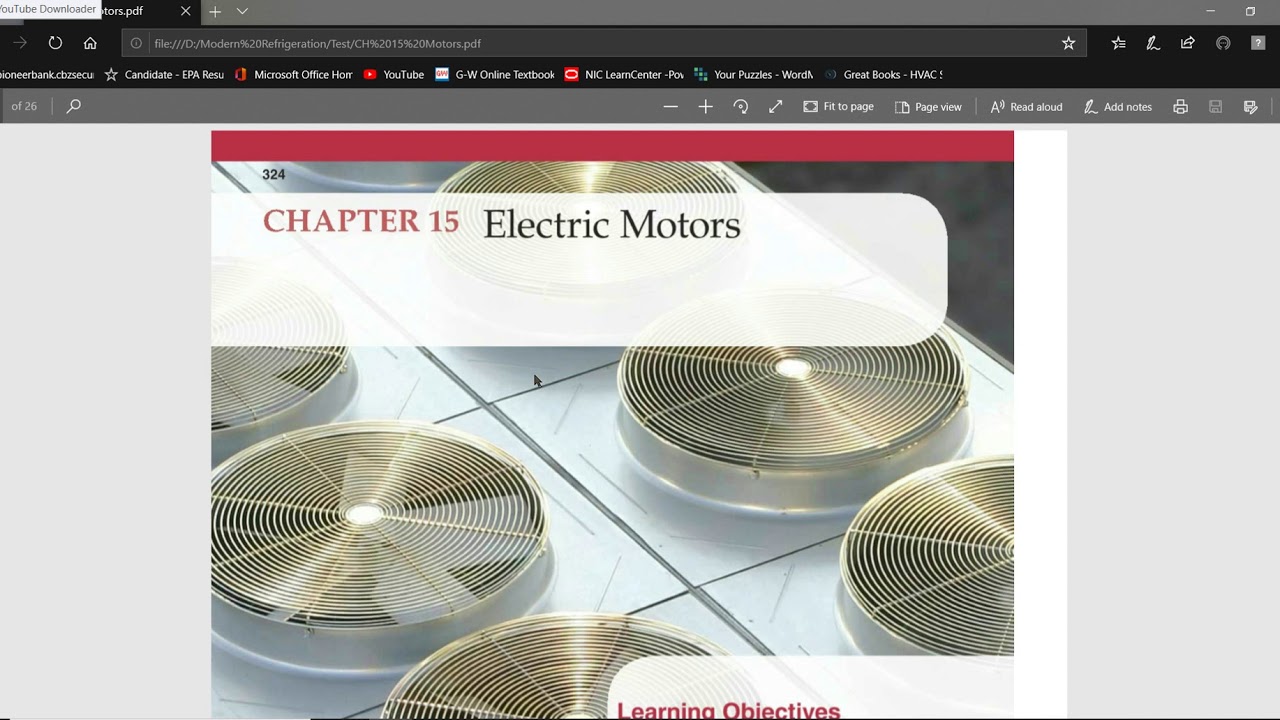
Task: Add this page to favorites with the star
Action: pos(1068,43)
